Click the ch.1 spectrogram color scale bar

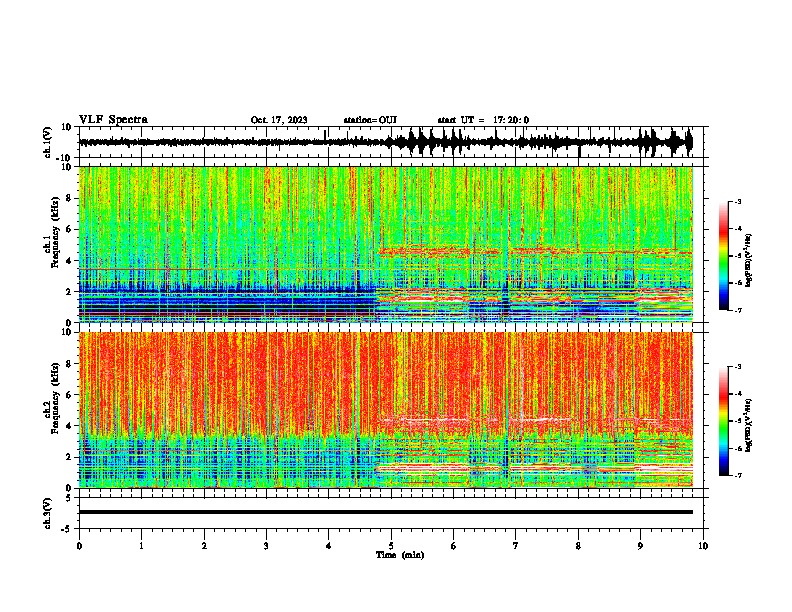[x=724, y=256]
